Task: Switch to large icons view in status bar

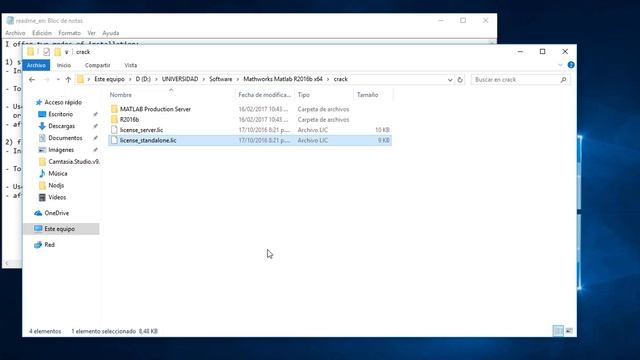Action: (569, 331)
